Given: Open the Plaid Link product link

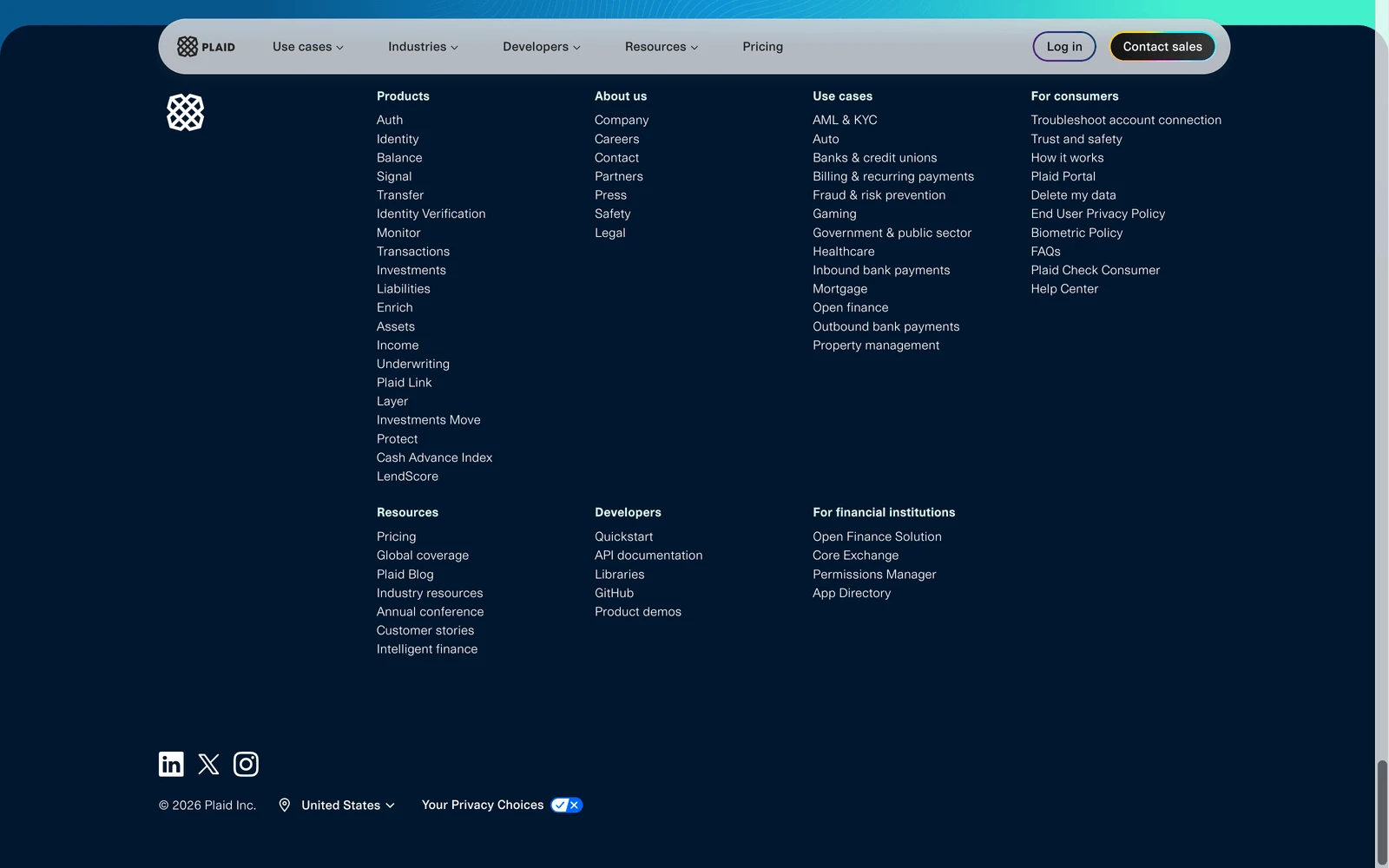Looking at the screenshot, I should tap(405, 383).
